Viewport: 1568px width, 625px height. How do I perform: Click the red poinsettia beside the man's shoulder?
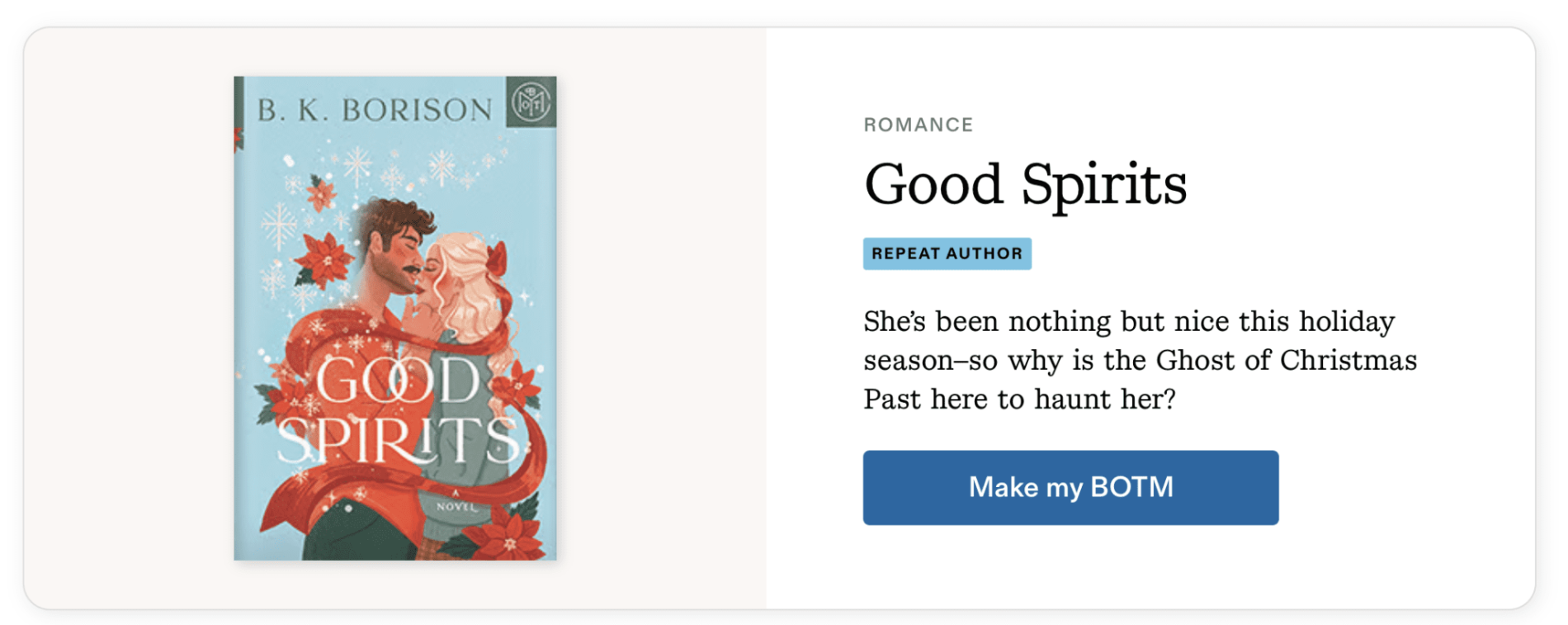tap(324, 258)
